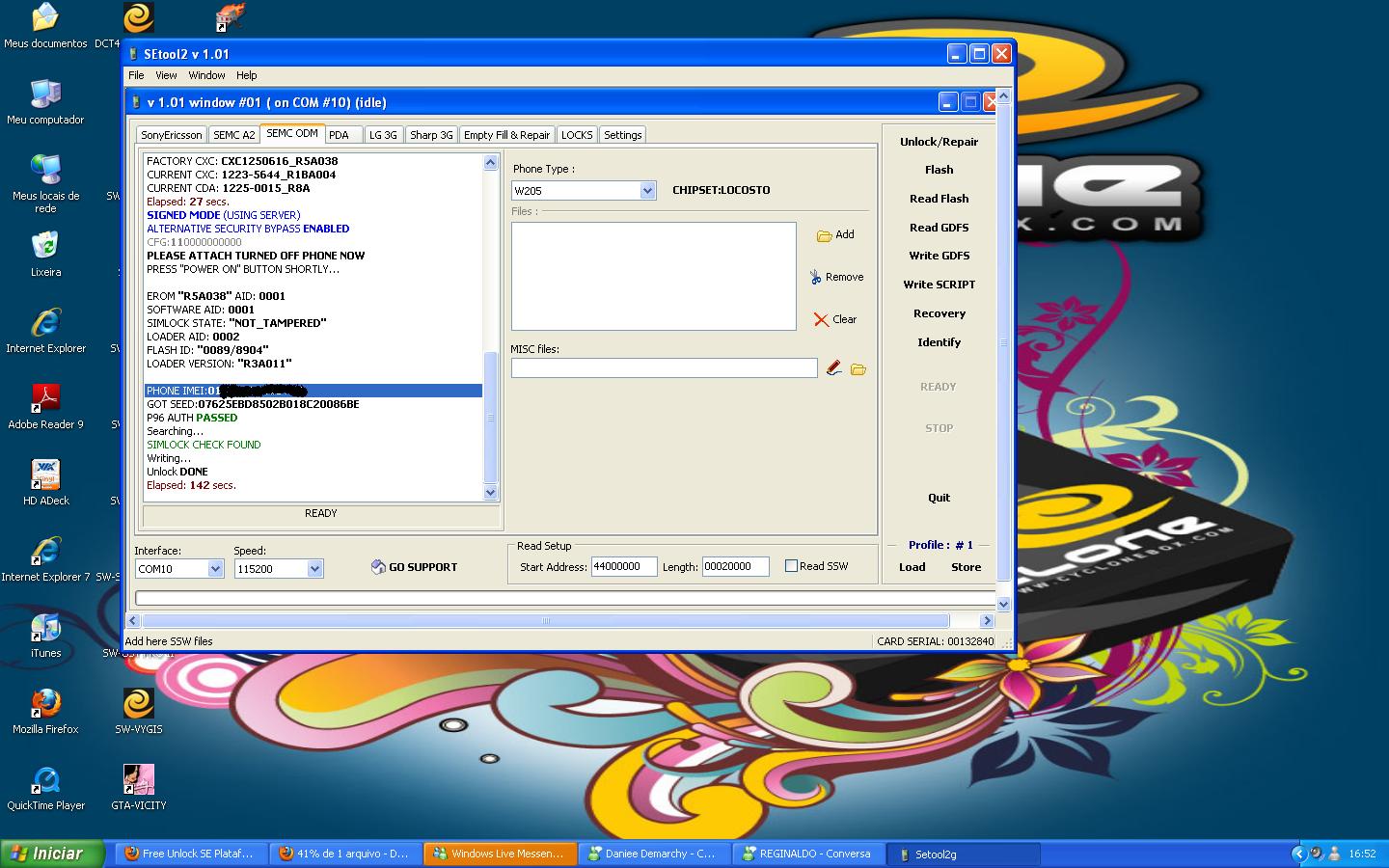Screen dimensions: 1389x868
Task: Expand hidden system tray icons arrow
Action: [x=1298, y=854]
